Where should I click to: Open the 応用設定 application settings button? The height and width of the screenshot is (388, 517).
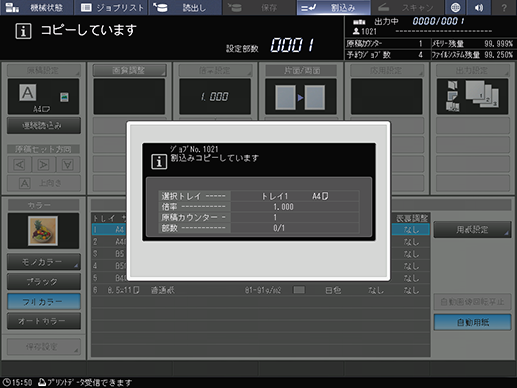(x=386, y=70)
